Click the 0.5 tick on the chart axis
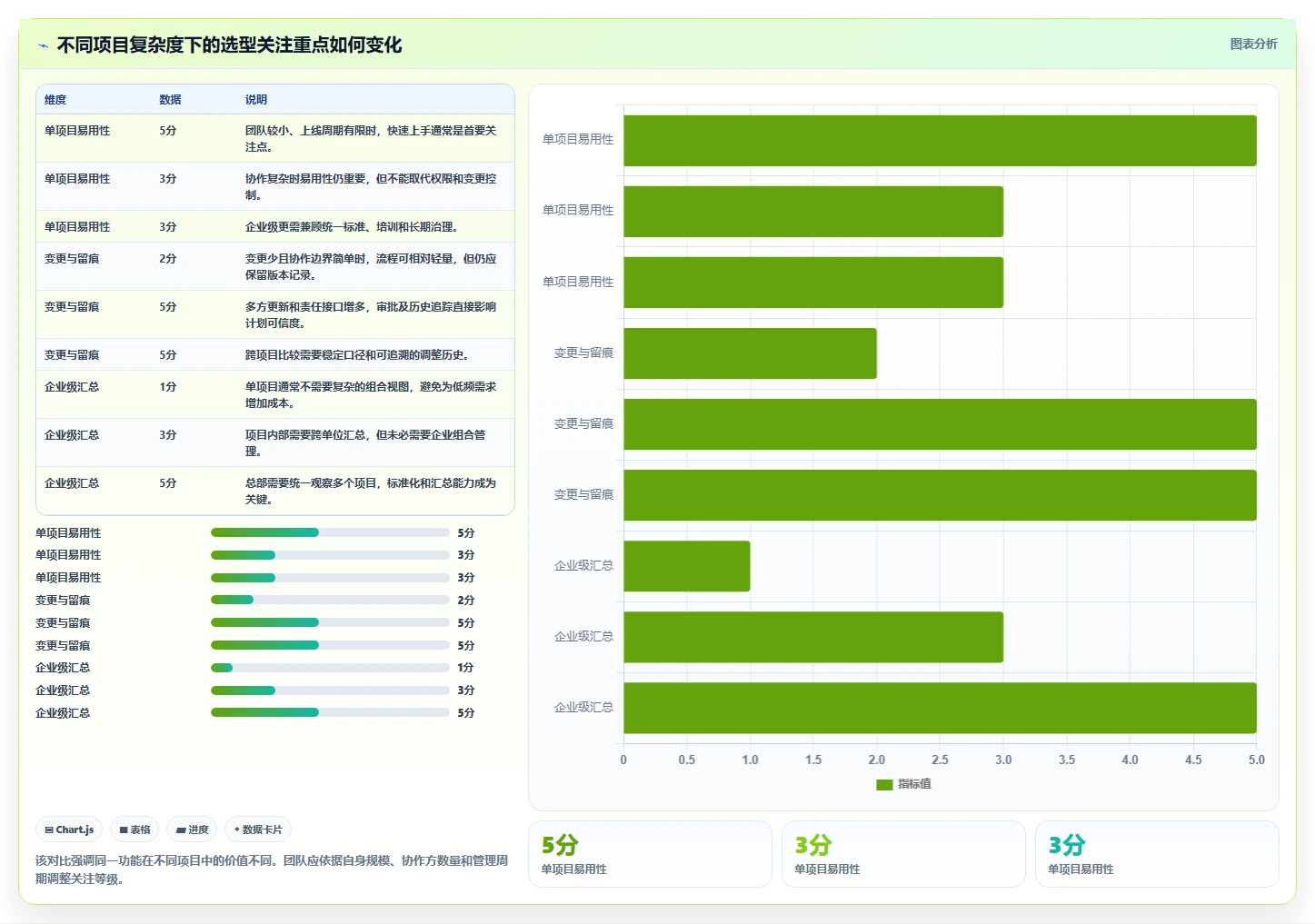1315x924 pixels. pos(687,760)
